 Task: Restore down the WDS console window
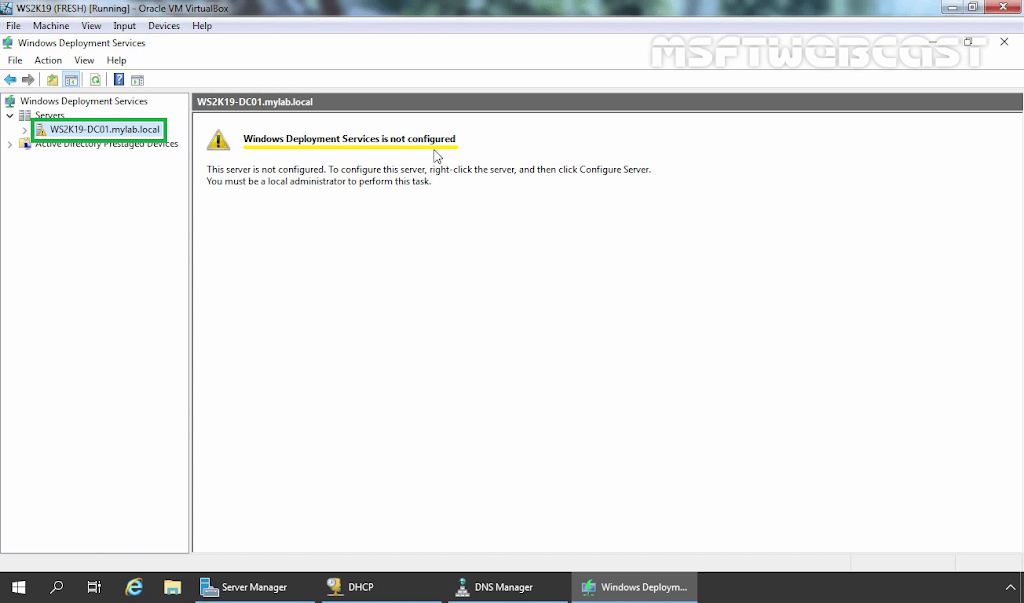(968, 42)
